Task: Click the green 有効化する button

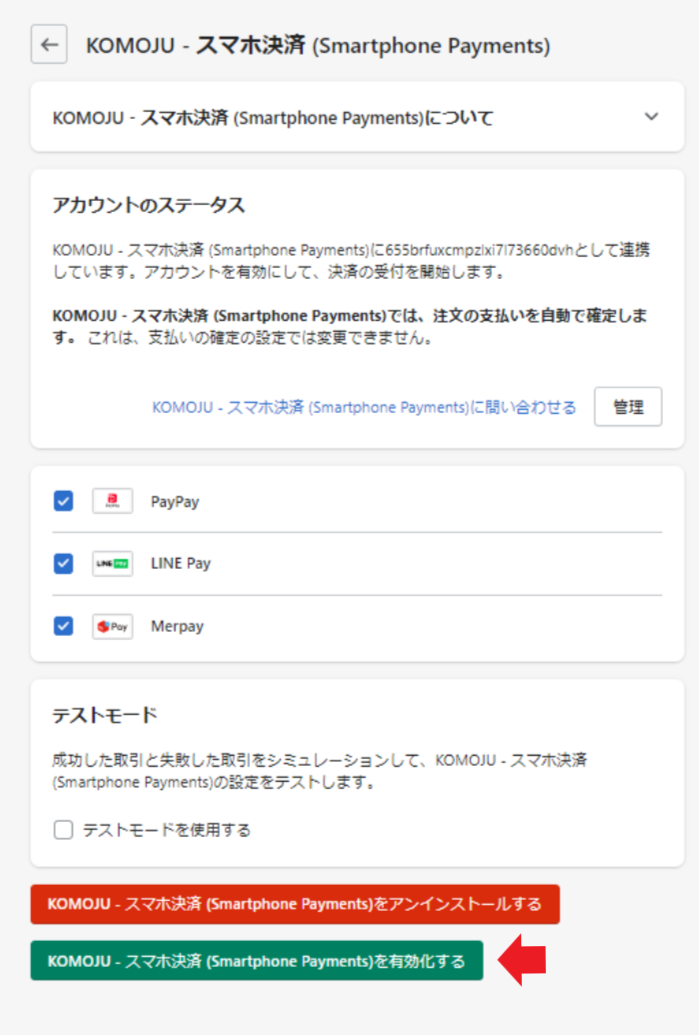Action: pos(257,961)
